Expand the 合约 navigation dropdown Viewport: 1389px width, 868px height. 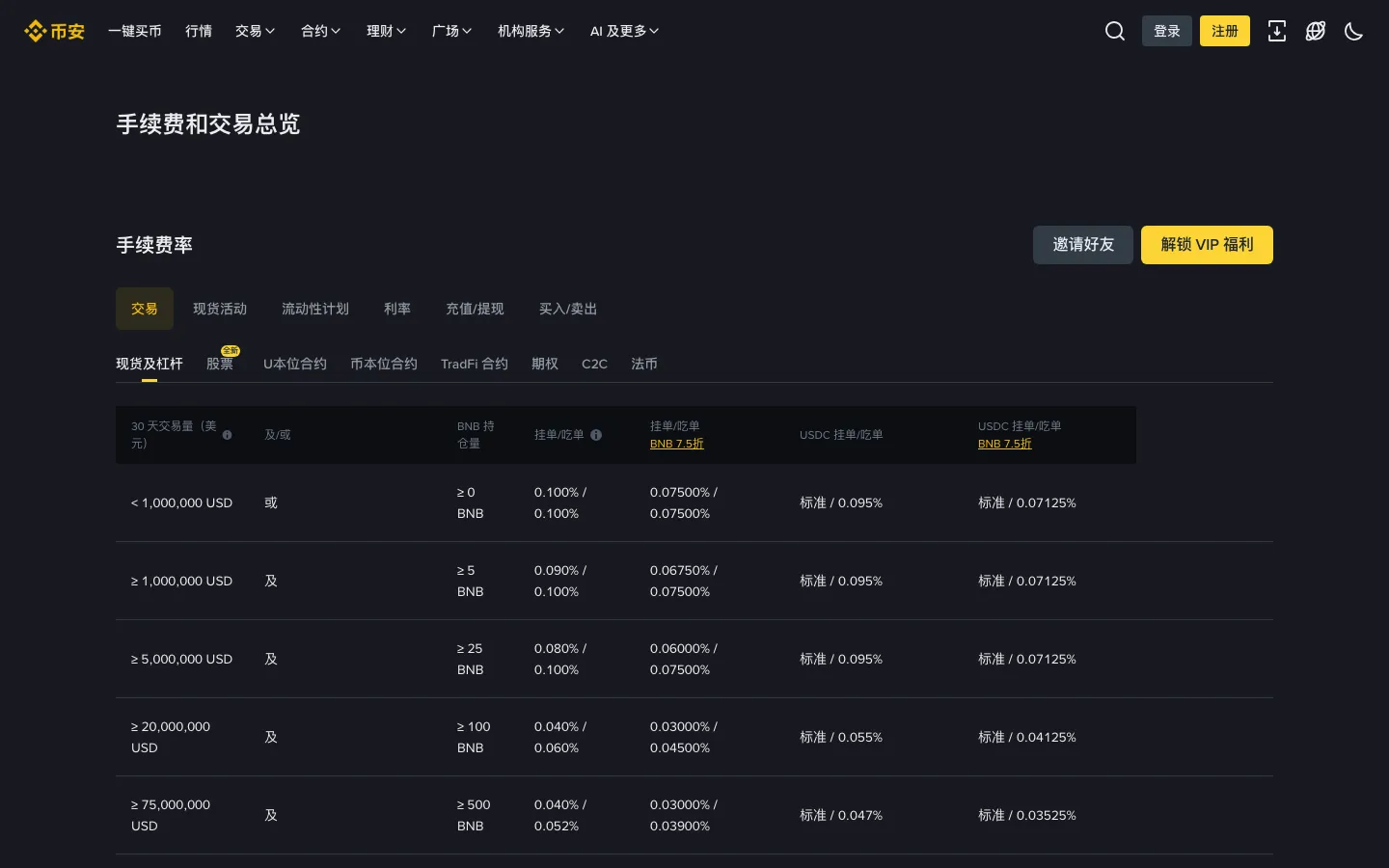tap(321, 31)
